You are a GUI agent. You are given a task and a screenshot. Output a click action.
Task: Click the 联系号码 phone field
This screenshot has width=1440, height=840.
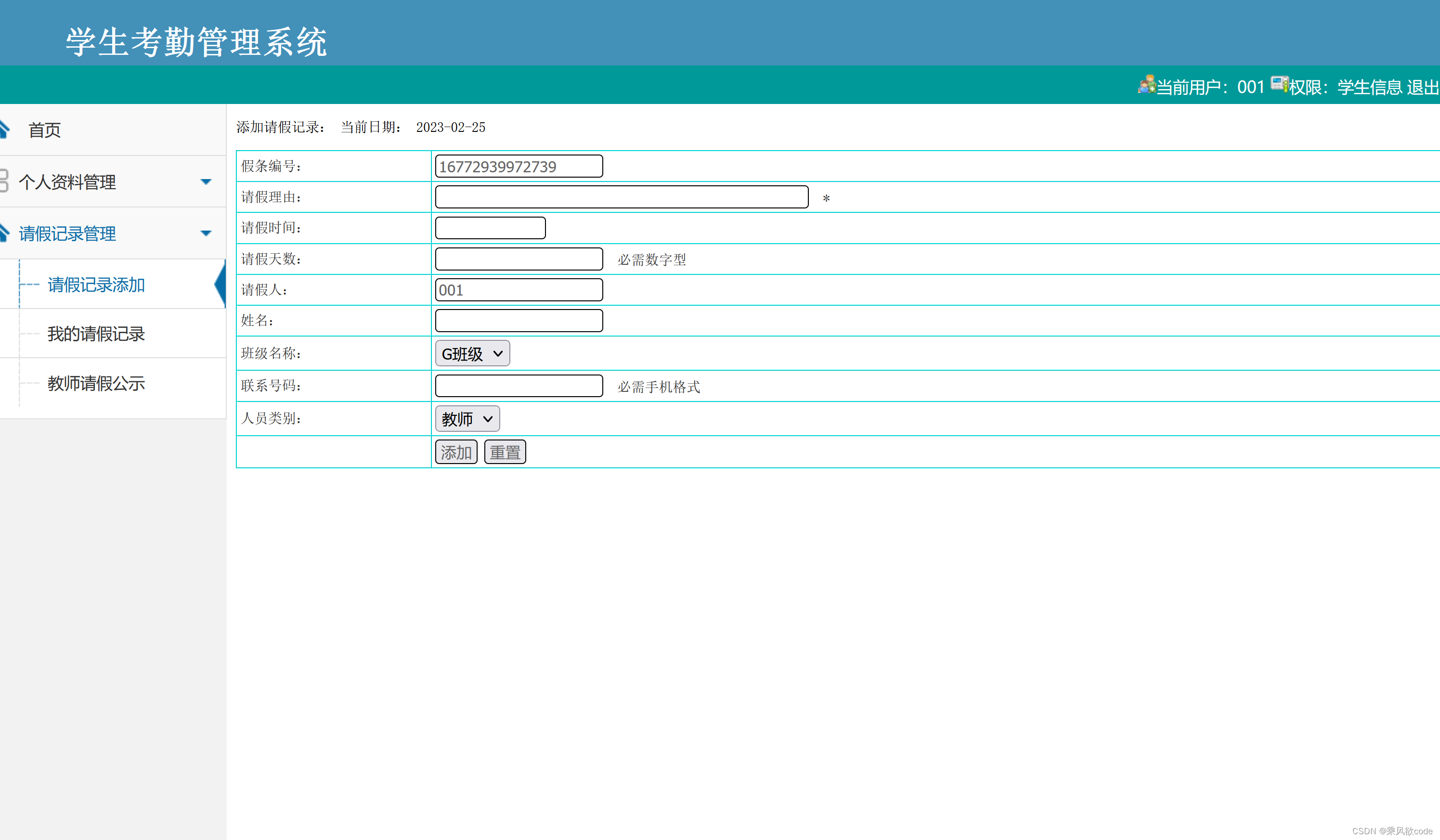click(x=519, y=386)
